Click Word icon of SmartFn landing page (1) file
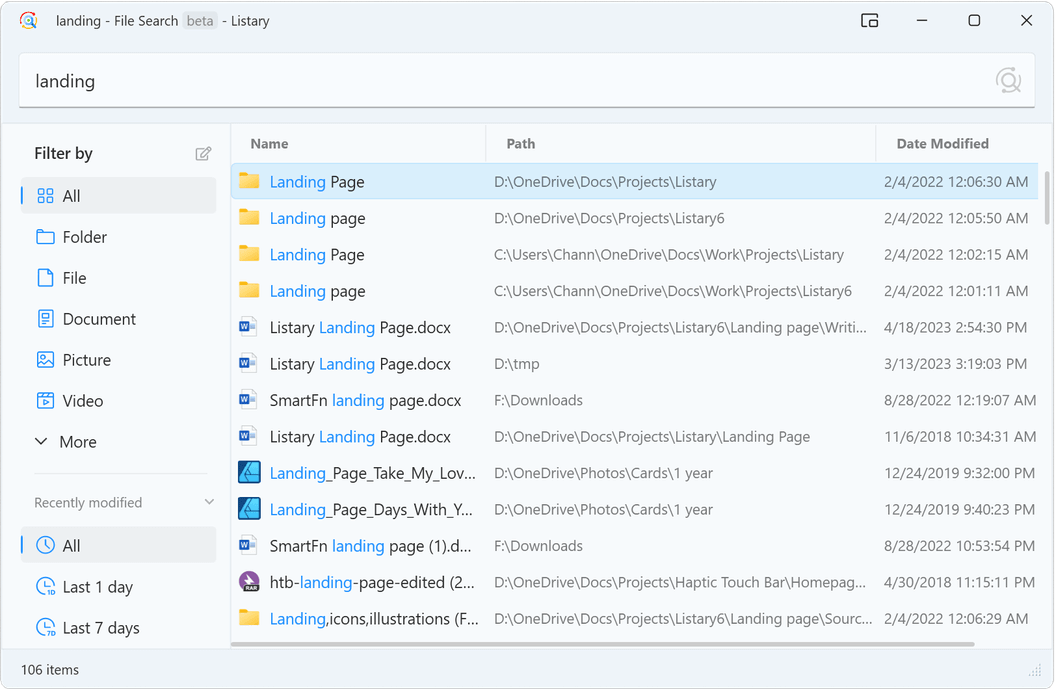This screenshot has height=689, width=1055. click(248, 545)
